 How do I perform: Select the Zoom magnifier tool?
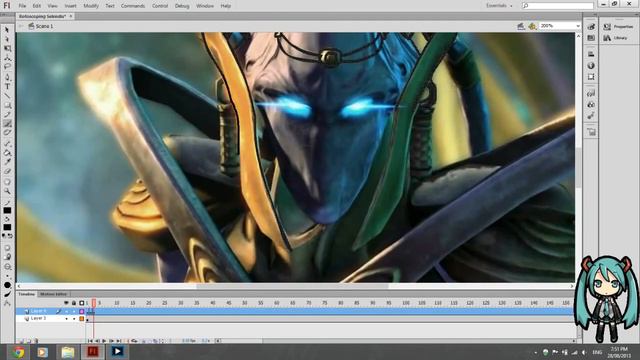(x=7, y=191)
